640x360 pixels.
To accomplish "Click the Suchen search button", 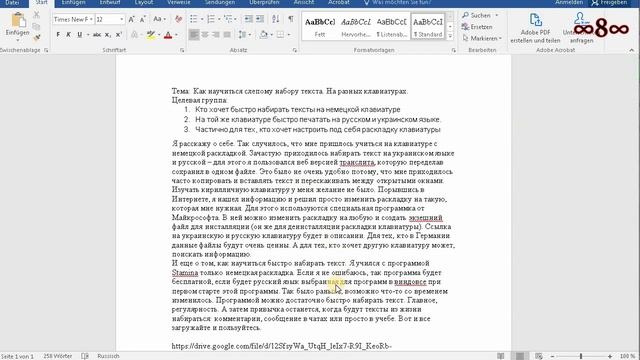I will point(476,16).
